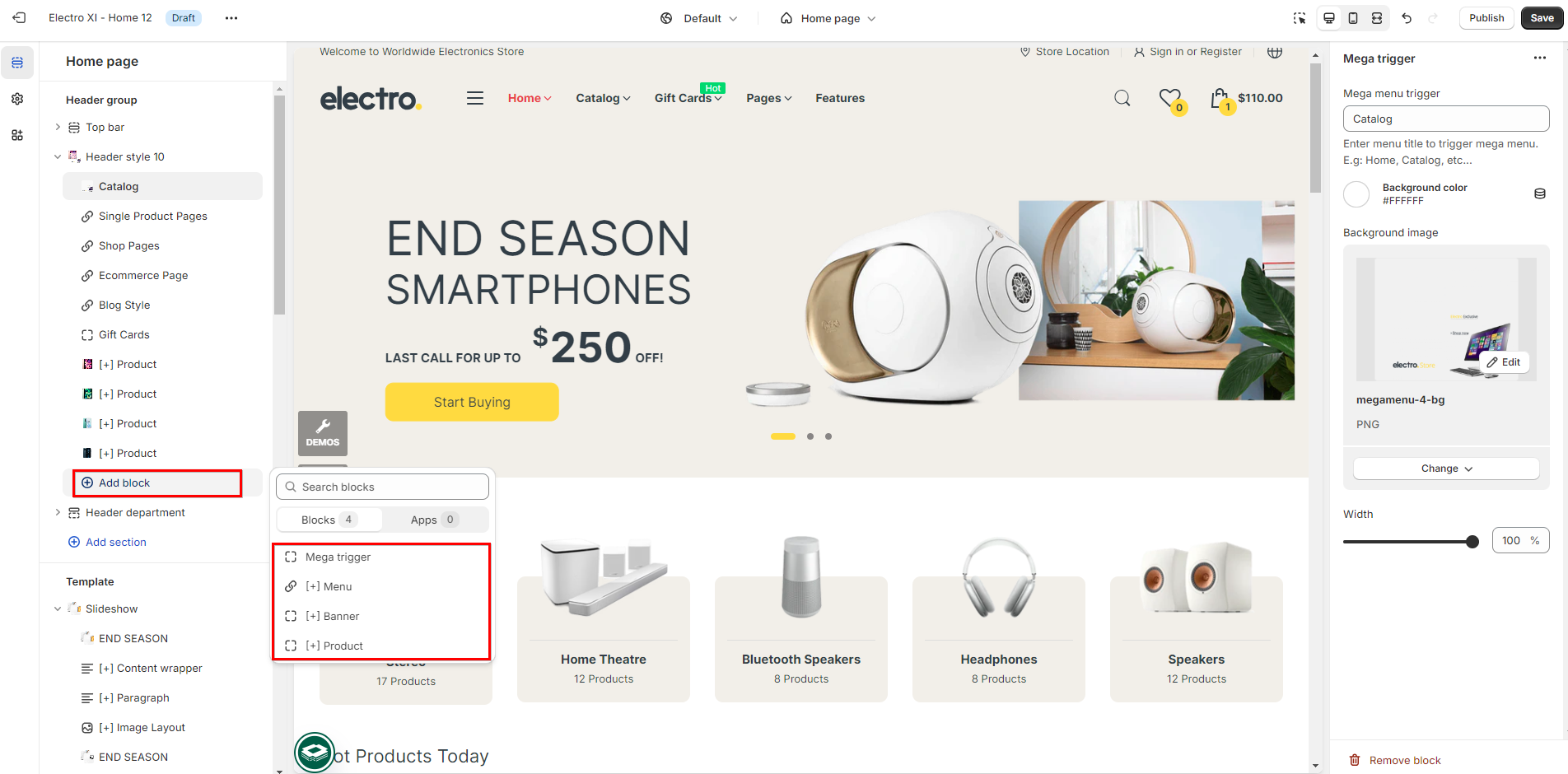The width and height of the screenshot is (1568, 774).
Task: Expand the Top bar section
Action: [x=58, y=127]
